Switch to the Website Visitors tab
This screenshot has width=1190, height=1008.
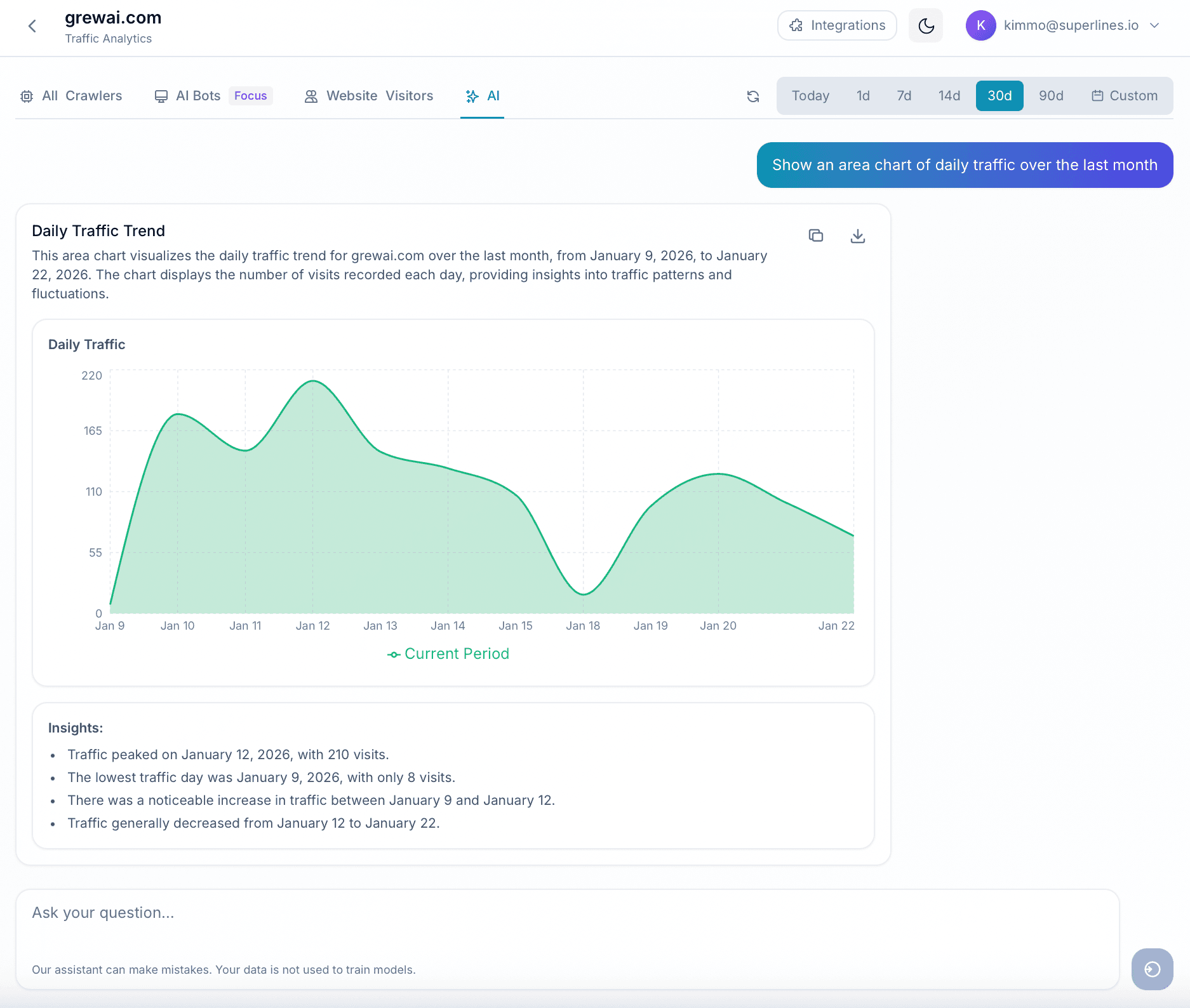pyautogui.click(x=378, y=96)
